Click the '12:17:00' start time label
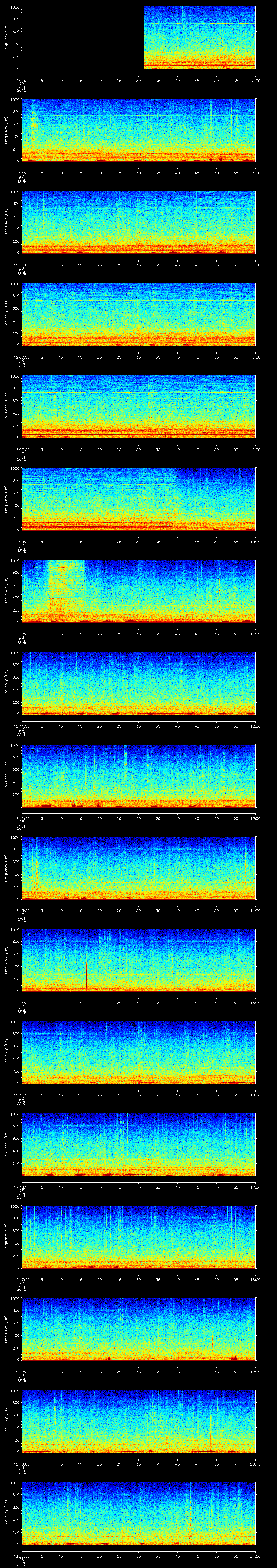 coord(21,1279)
